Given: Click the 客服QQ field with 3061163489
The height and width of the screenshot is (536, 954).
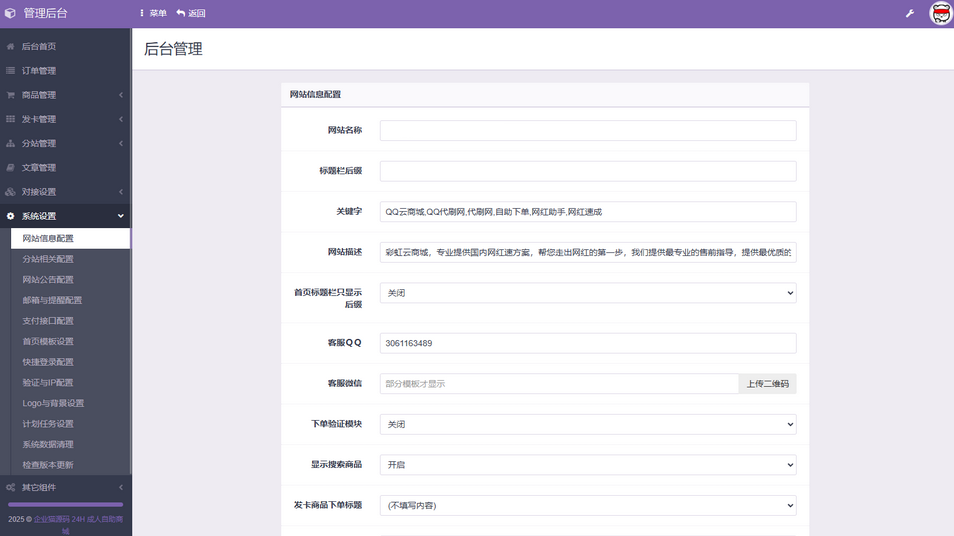Looking at the screenshot, I should (x=588, y=343).
